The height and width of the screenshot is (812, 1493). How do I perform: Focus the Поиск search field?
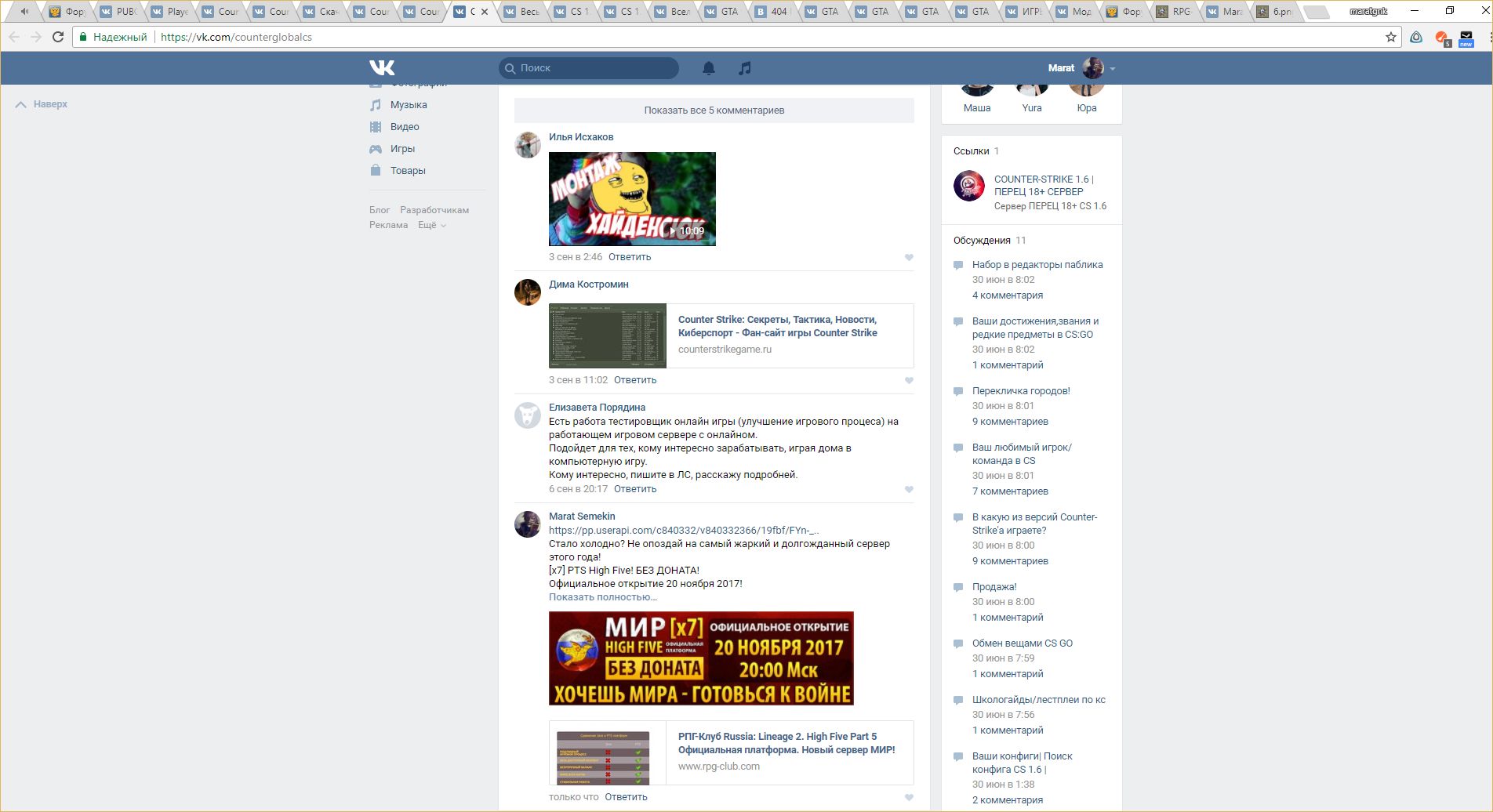pyautogui.click(x=589, y=68)
